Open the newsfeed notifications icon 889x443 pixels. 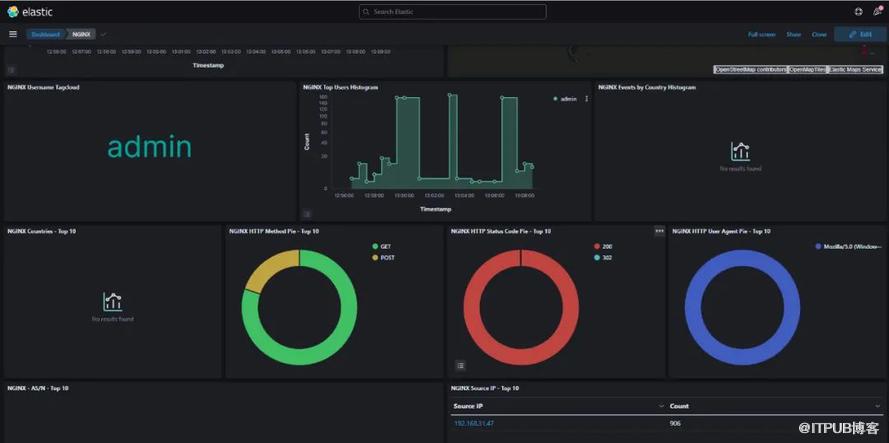click(x=877, y=12)
